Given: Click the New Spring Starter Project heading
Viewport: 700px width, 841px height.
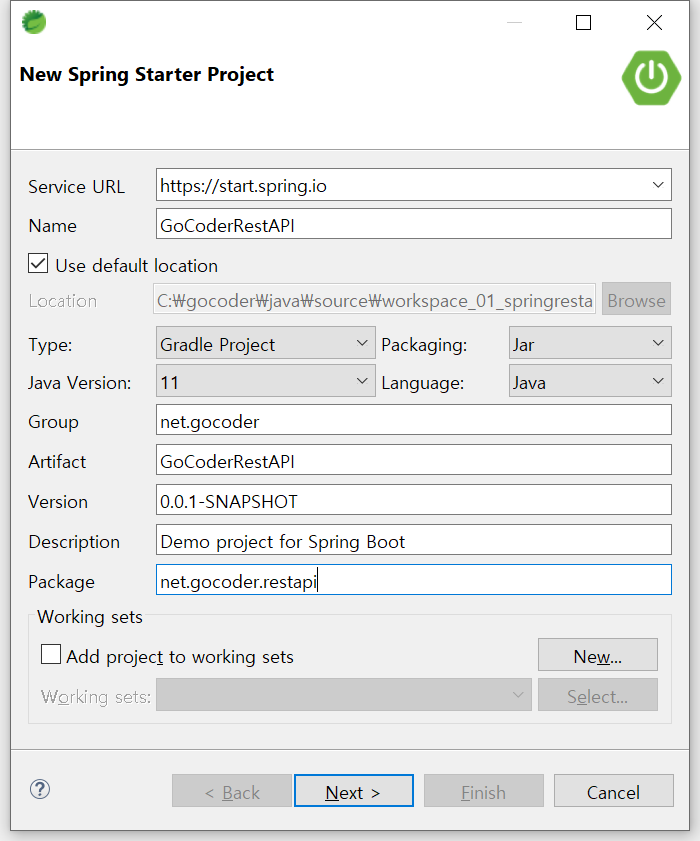Looking at the screenshot, I should (146, 75).
